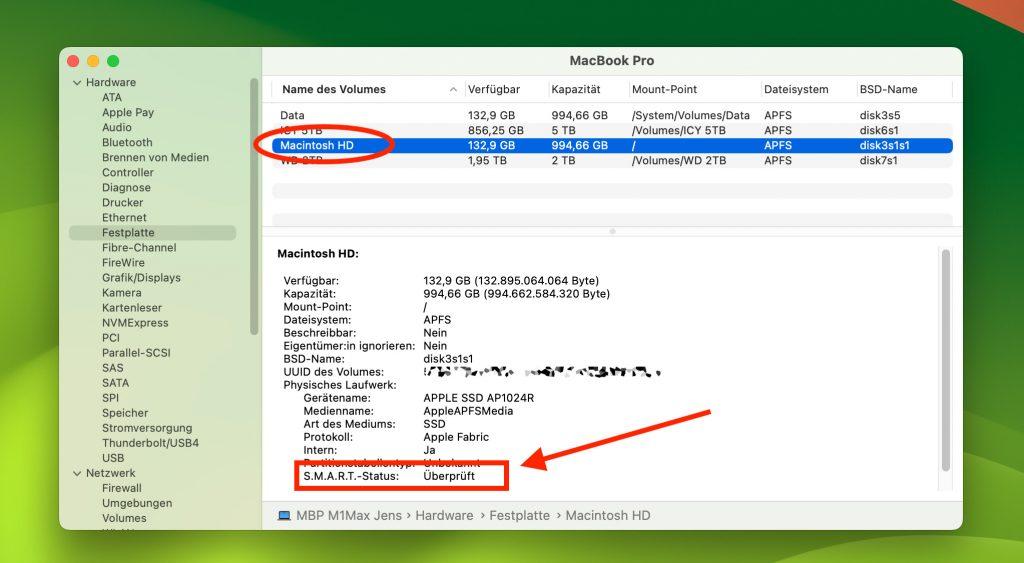This screenshot has width=1024, height=563.
Task: Click the Protokoll value Apple Fabric
Action: (x=456, y=437)
